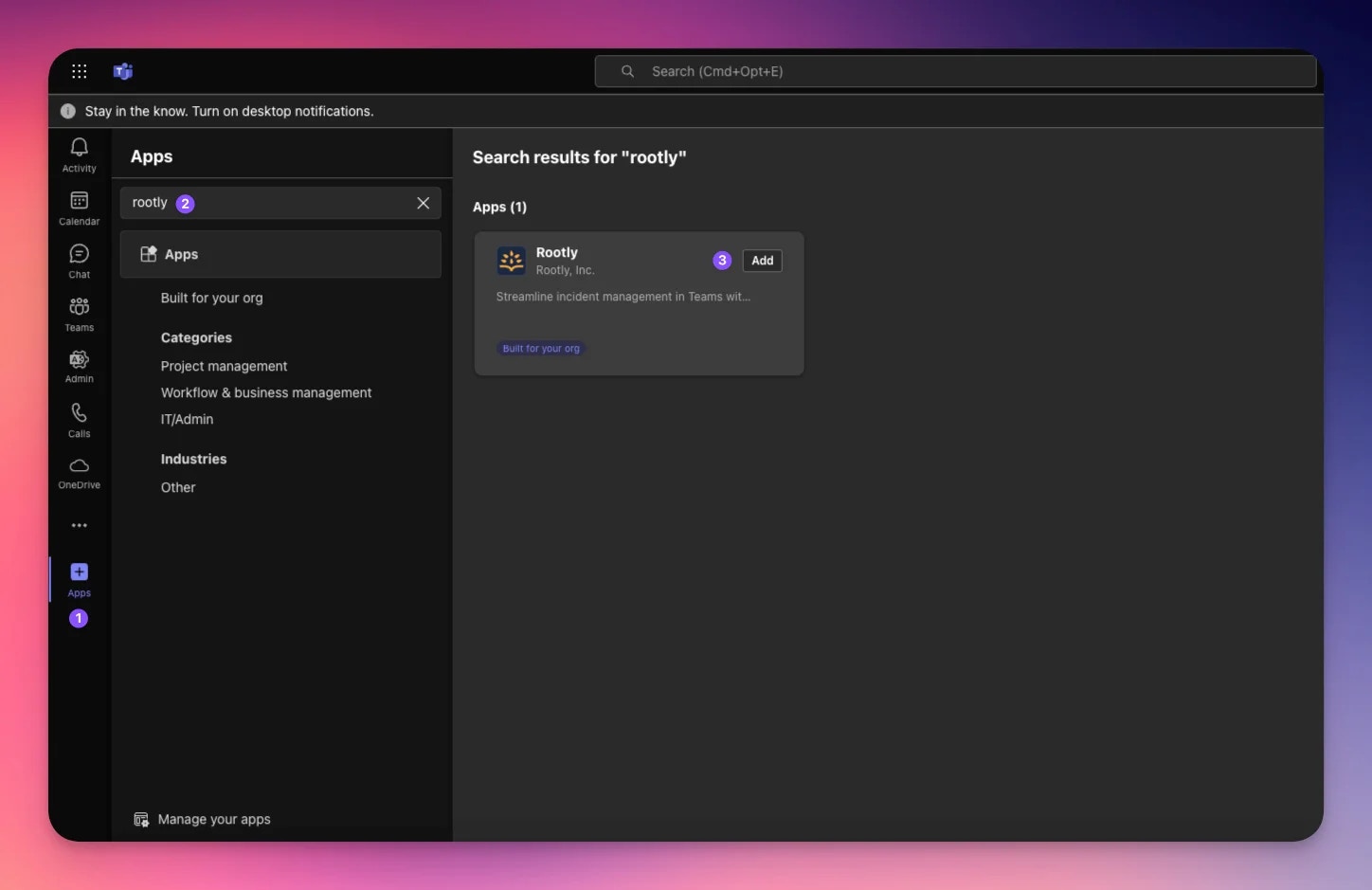
Task: Open Teams section in the sidebar
Action: point(80,315)
